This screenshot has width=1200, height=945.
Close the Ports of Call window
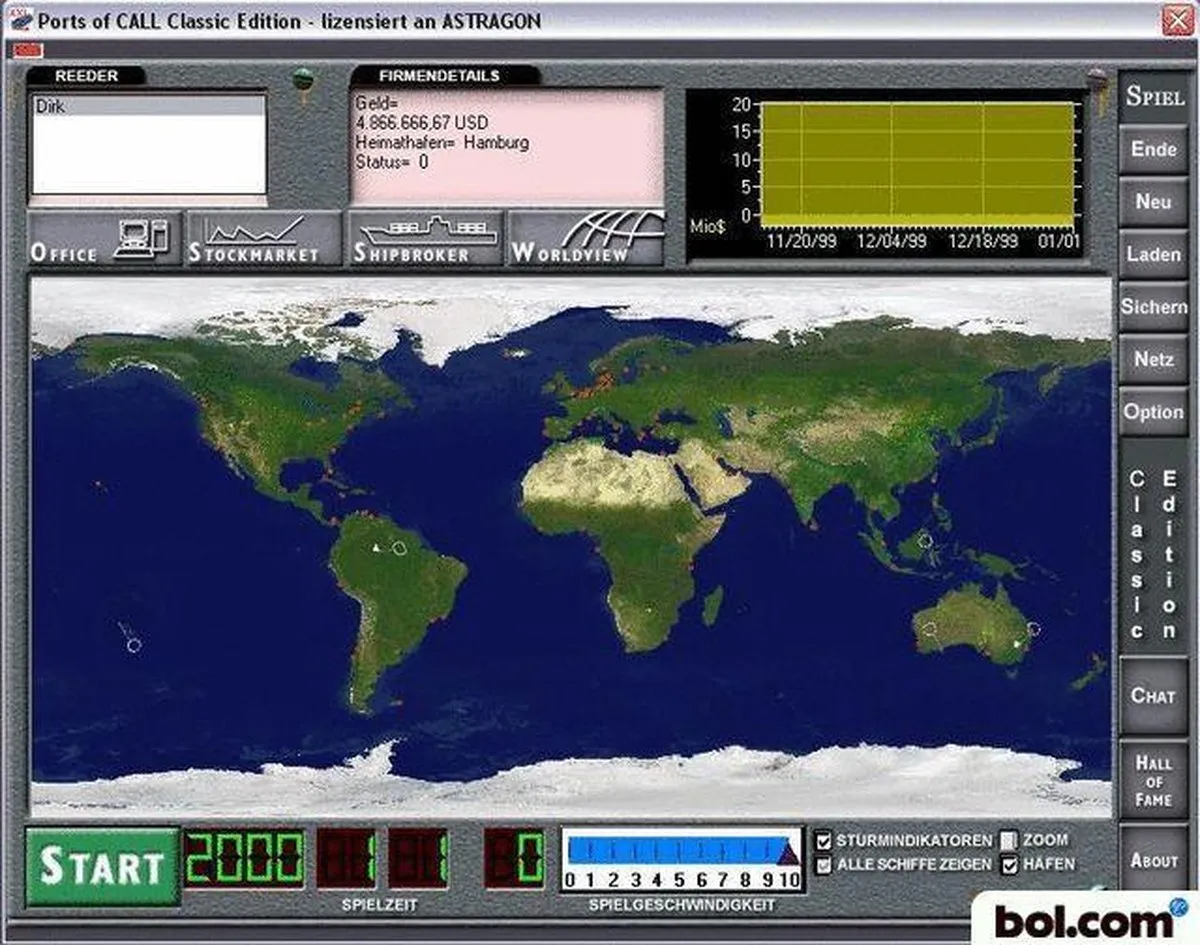click(x=1176, y=20)
